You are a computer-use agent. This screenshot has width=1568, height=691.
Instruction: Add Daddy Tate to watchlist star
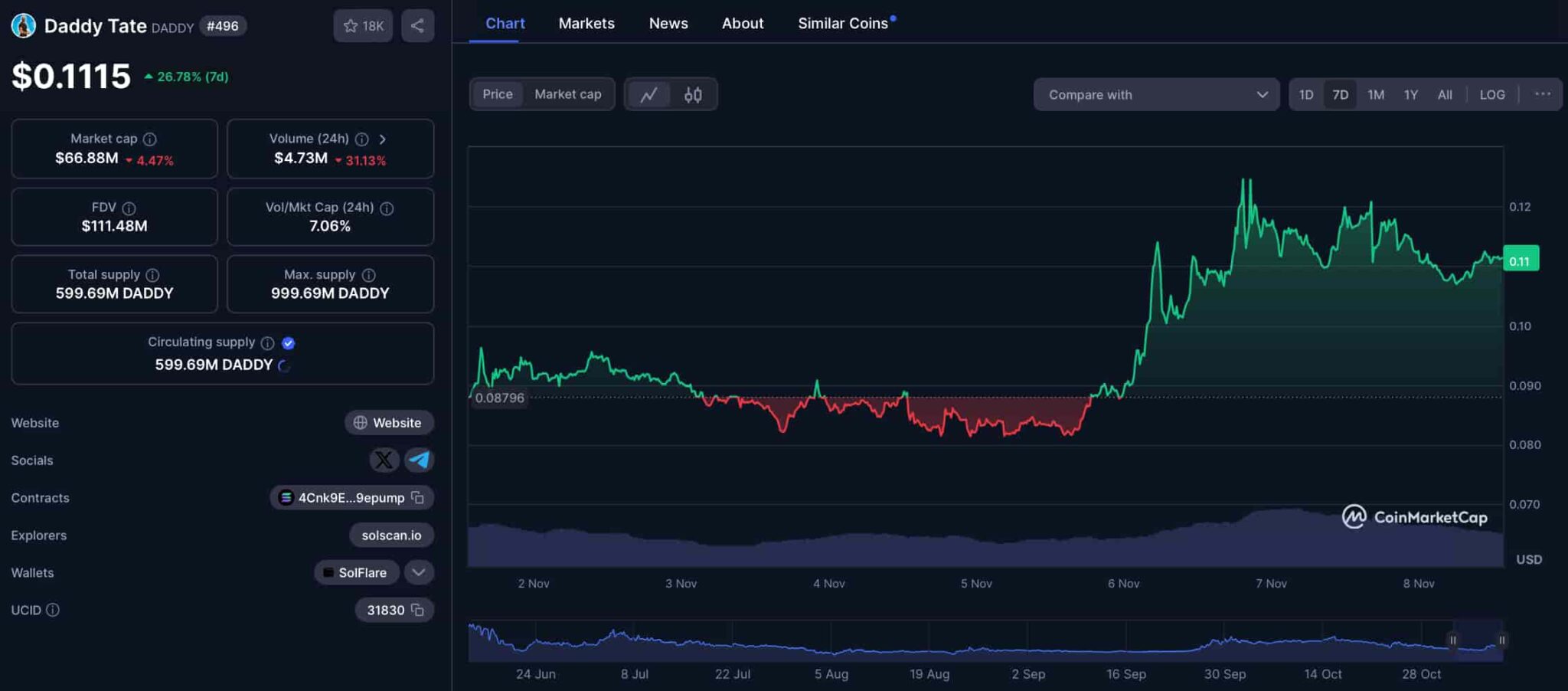click(363, 26)
